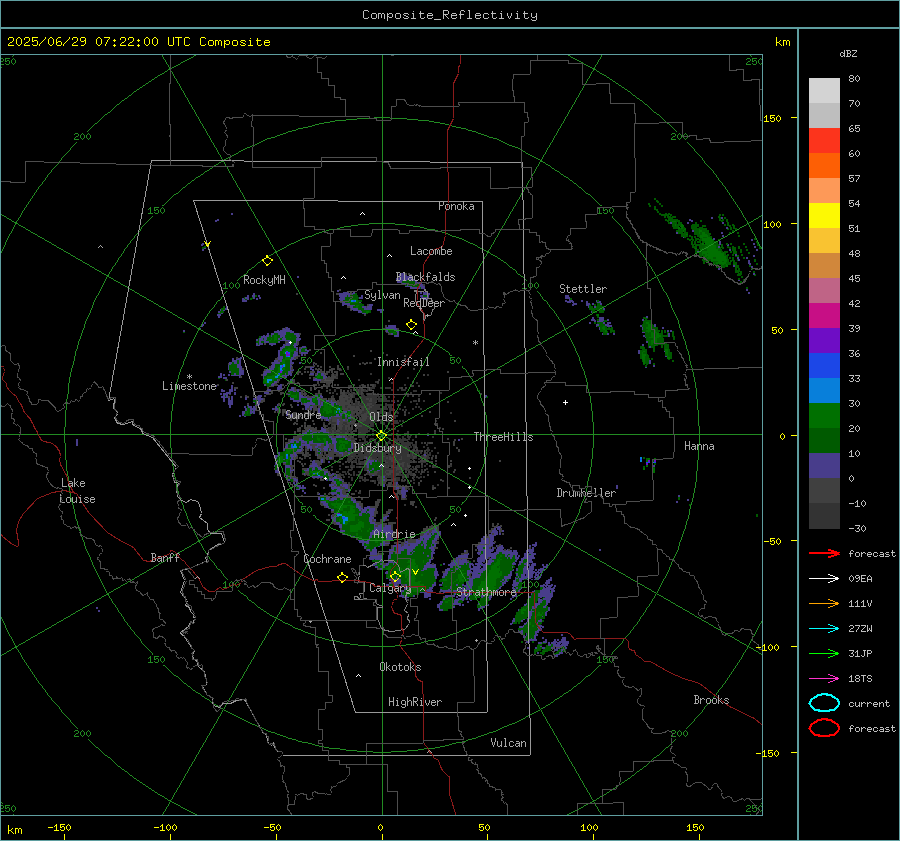Click the magenta 18TS arrow in legend
The height and width of the screenshot is (841, 900).
point(824,679)
